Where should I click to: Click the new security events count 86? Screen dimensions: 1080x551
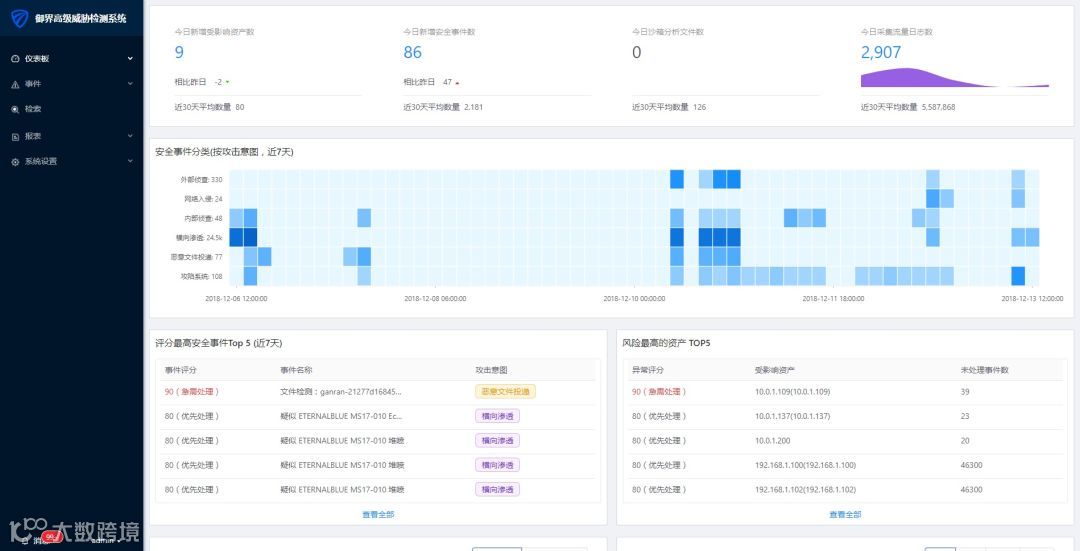413,52
